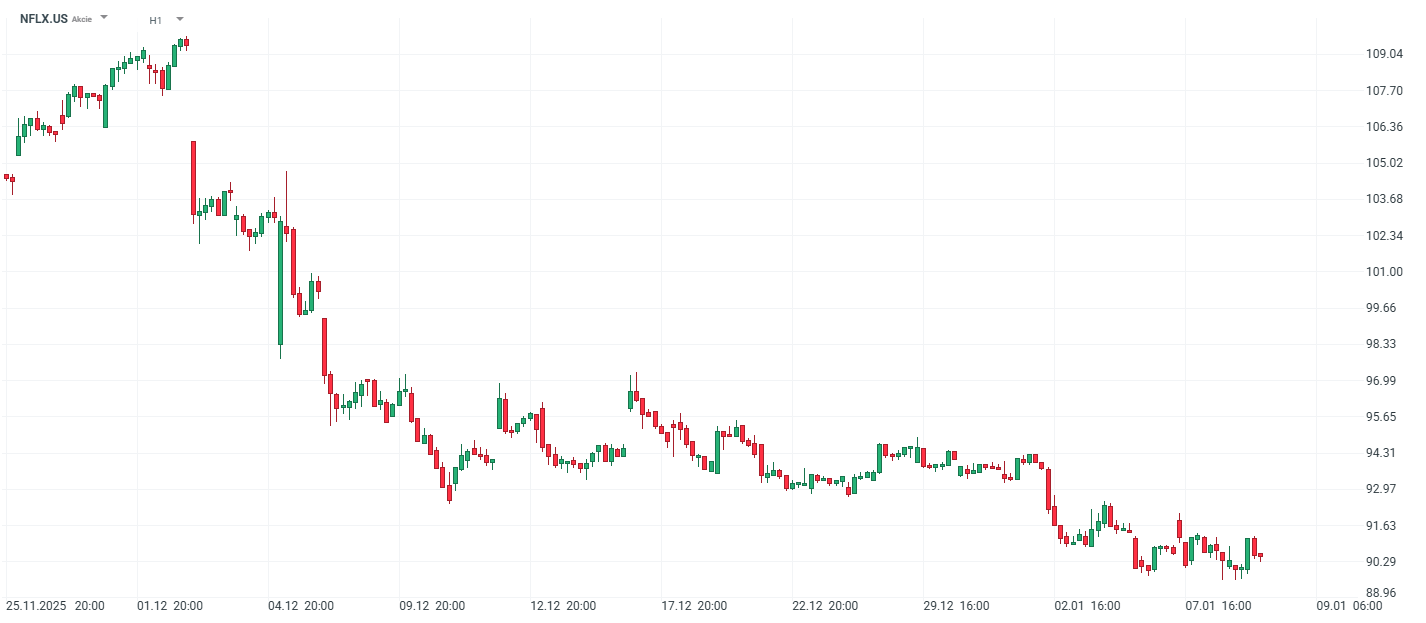Click the 22.12 20:00 time marker
1426x623 pixels.
tap(825, 606)
